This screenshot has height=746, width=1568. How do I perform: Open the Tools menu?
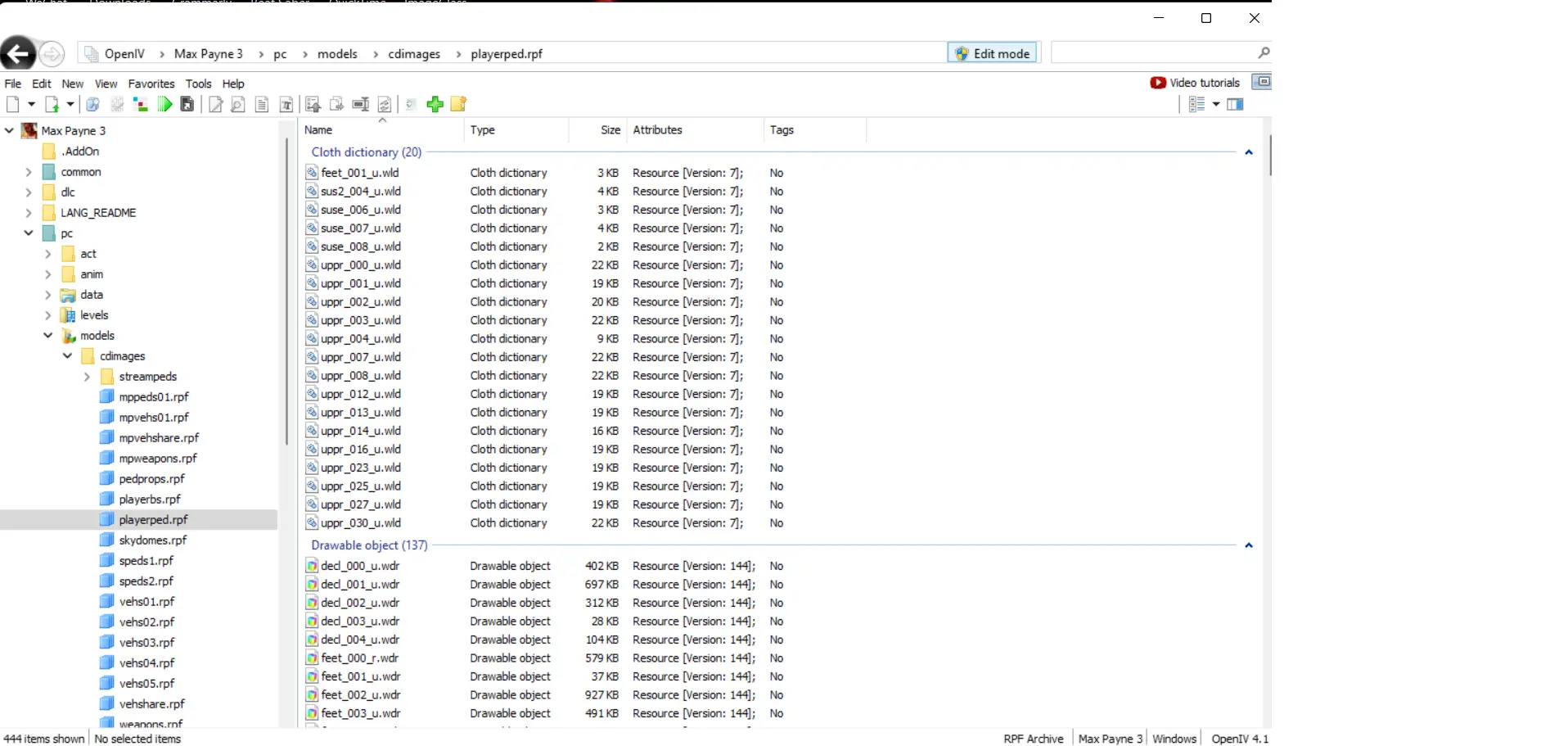pyautogui.click(x=199, y=84)
